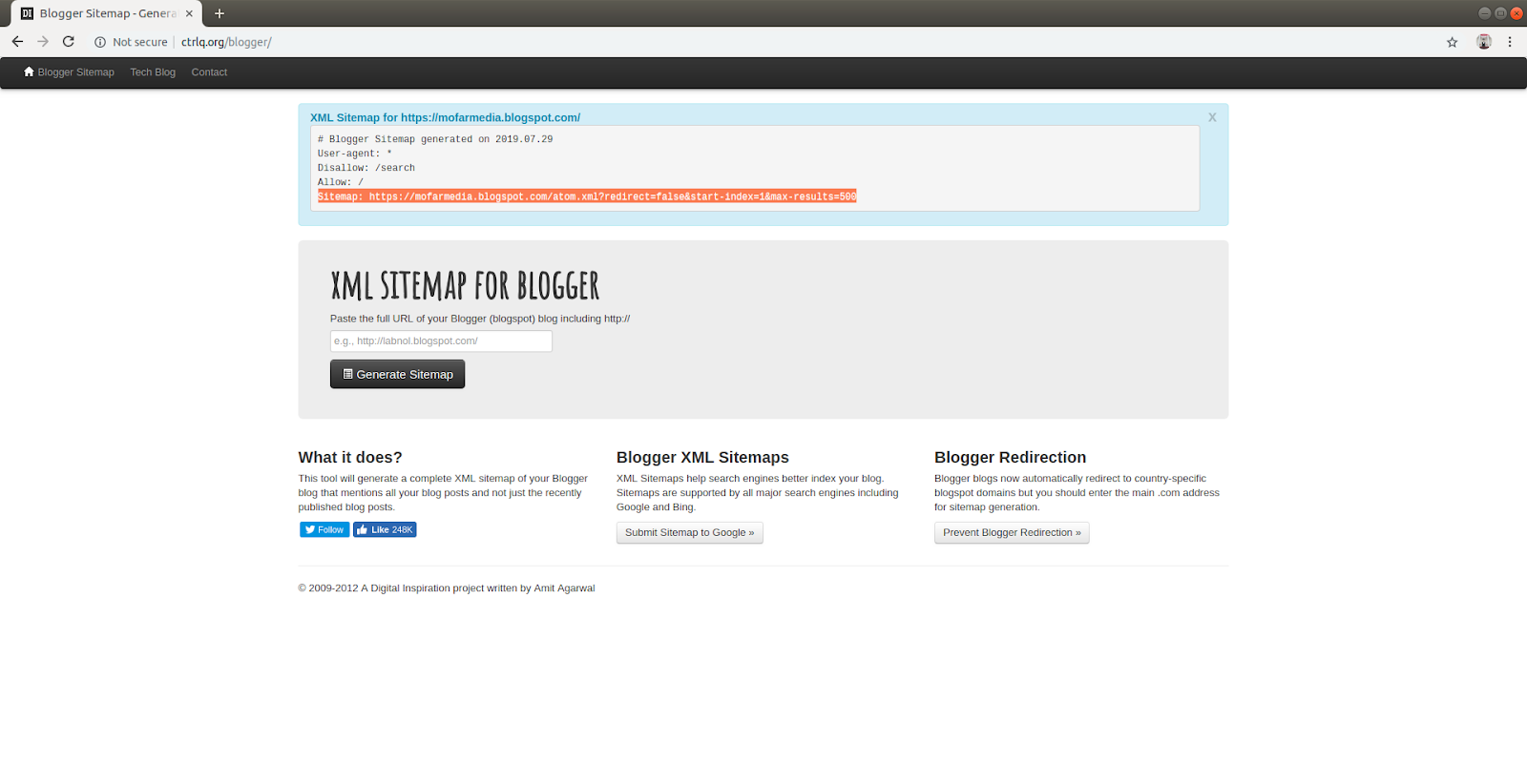Viewport: 1527px width, 784px height.
Task: Click the '# Blogger Sitemap generated on' line
Action: (x=435, y=139)
